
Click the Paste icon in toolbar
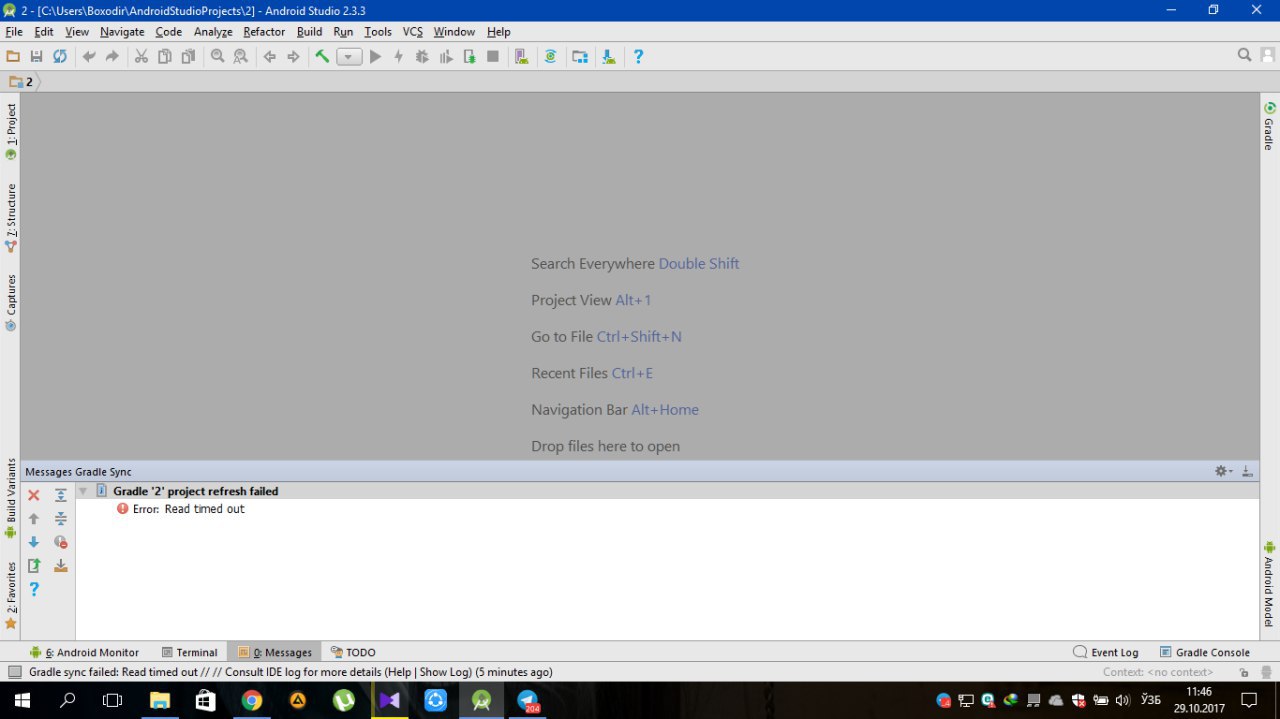188,57
